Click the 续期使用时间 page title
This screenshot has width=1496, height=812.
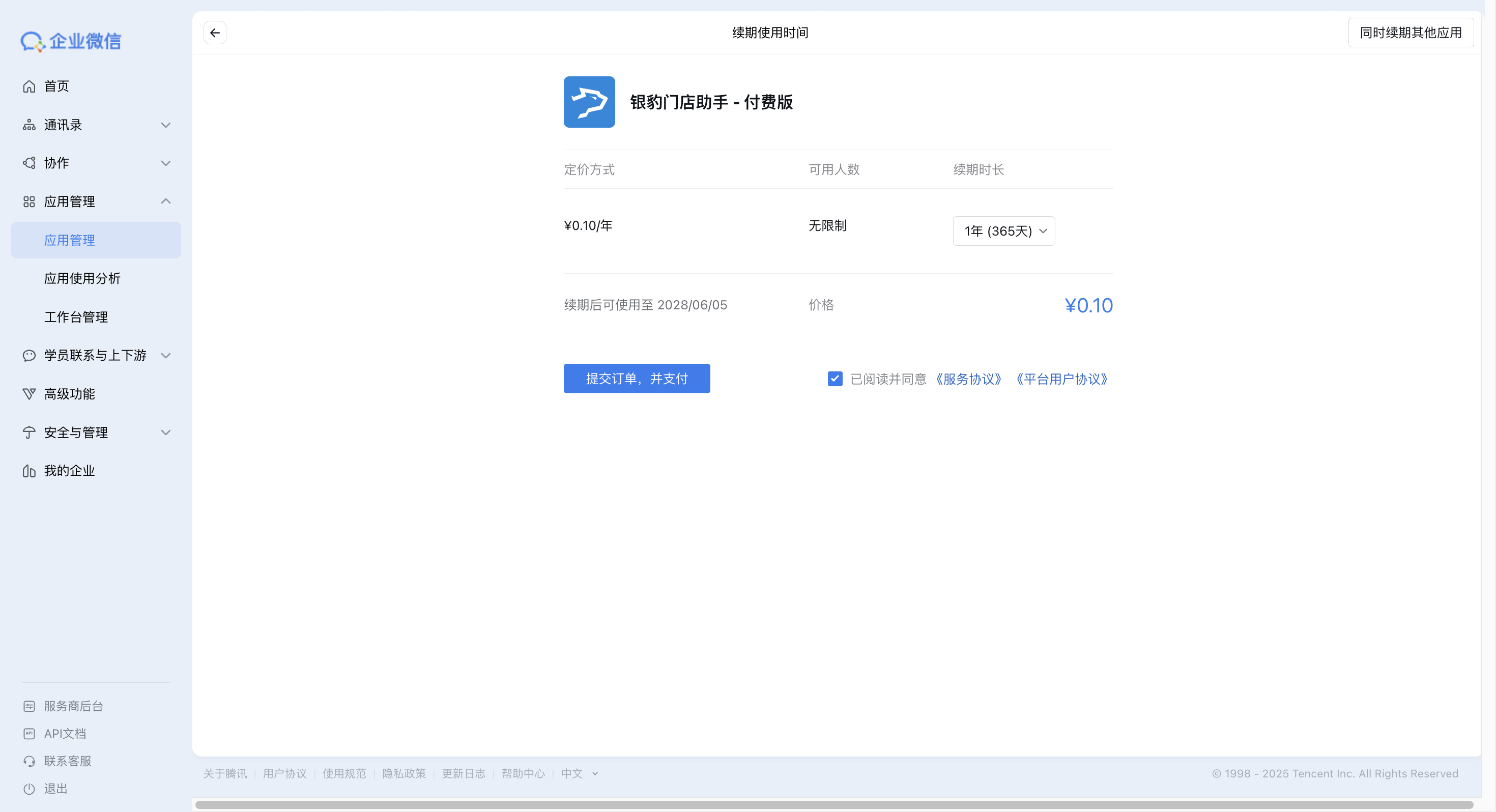[x=770, y=33]
